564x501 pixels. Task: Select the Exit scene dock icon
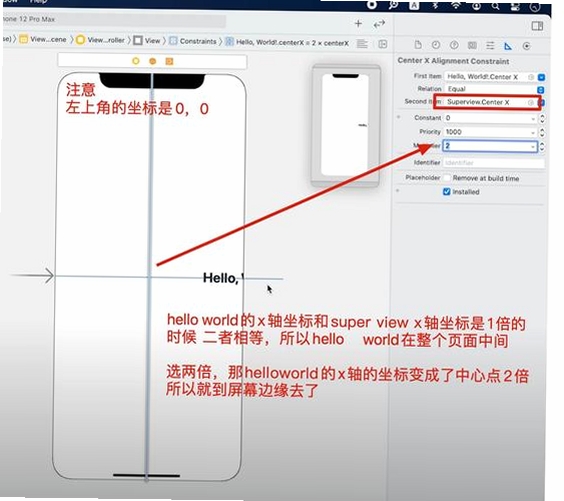(x=169, y=62)
